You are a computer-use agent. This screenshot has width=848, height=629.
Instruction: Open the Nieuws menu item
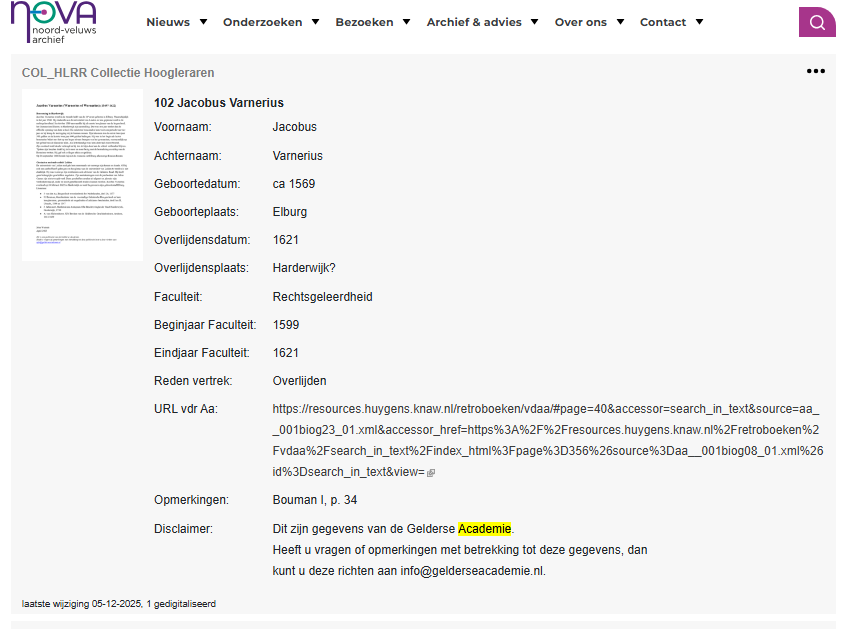click(168, 22)
